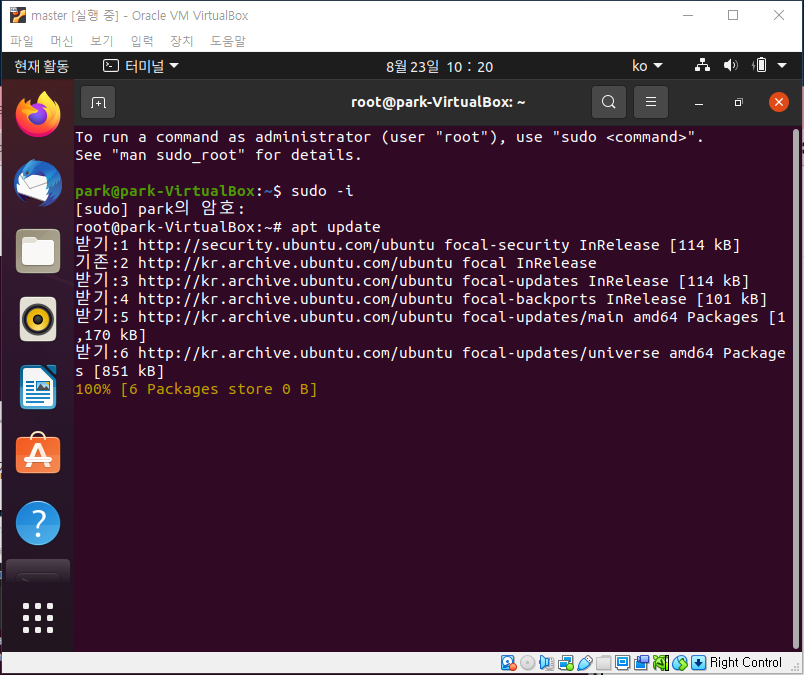Screen dimensions: 804x675
Task: Open Firefox from the Ubuntu dock
Action: click(x=38, y=114)
